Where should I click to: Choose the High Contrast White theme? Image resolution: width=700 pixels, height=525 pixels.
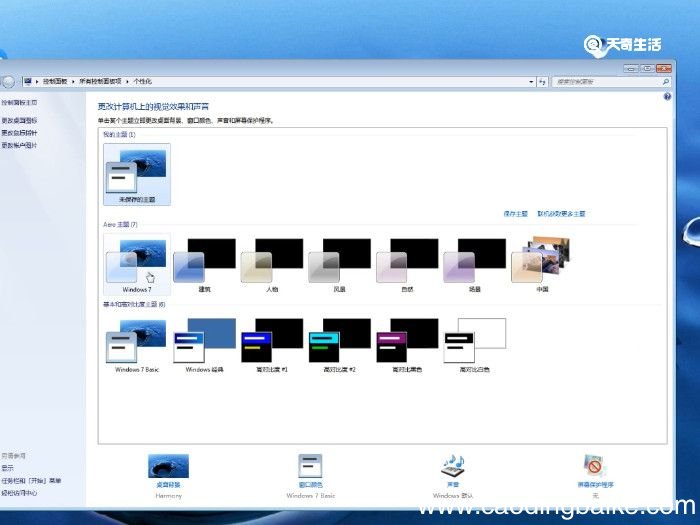(x=475, y=345)
